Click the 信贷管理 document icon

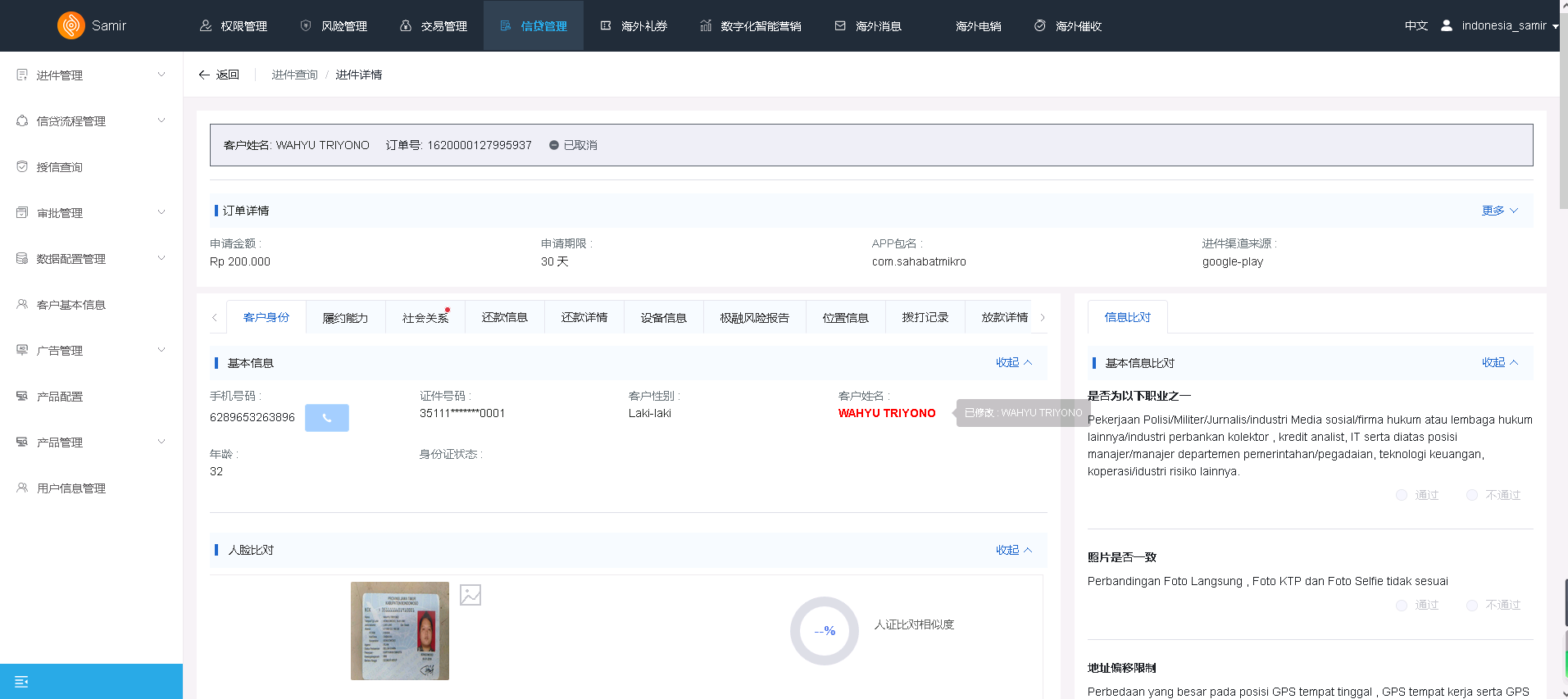point(506,26)
